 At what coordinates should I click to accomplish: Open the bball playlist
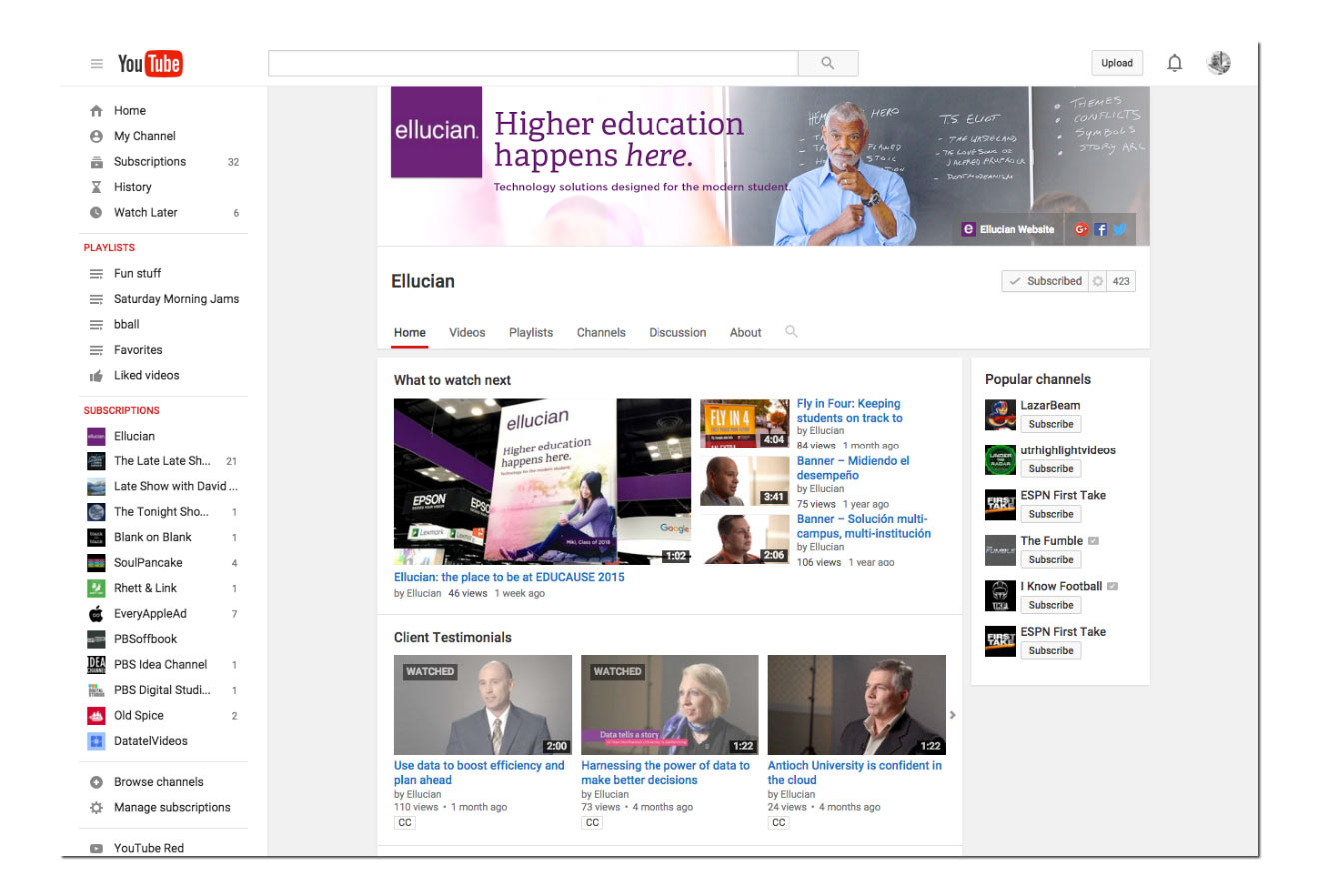tap(126, 325)
